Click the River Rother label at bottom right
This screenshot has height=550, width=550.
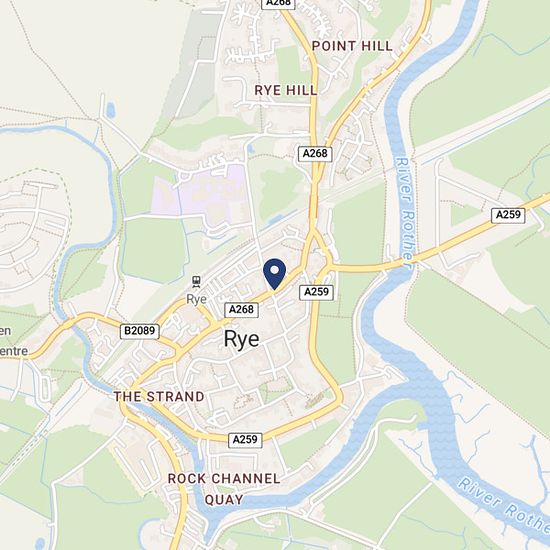(505, 504)
